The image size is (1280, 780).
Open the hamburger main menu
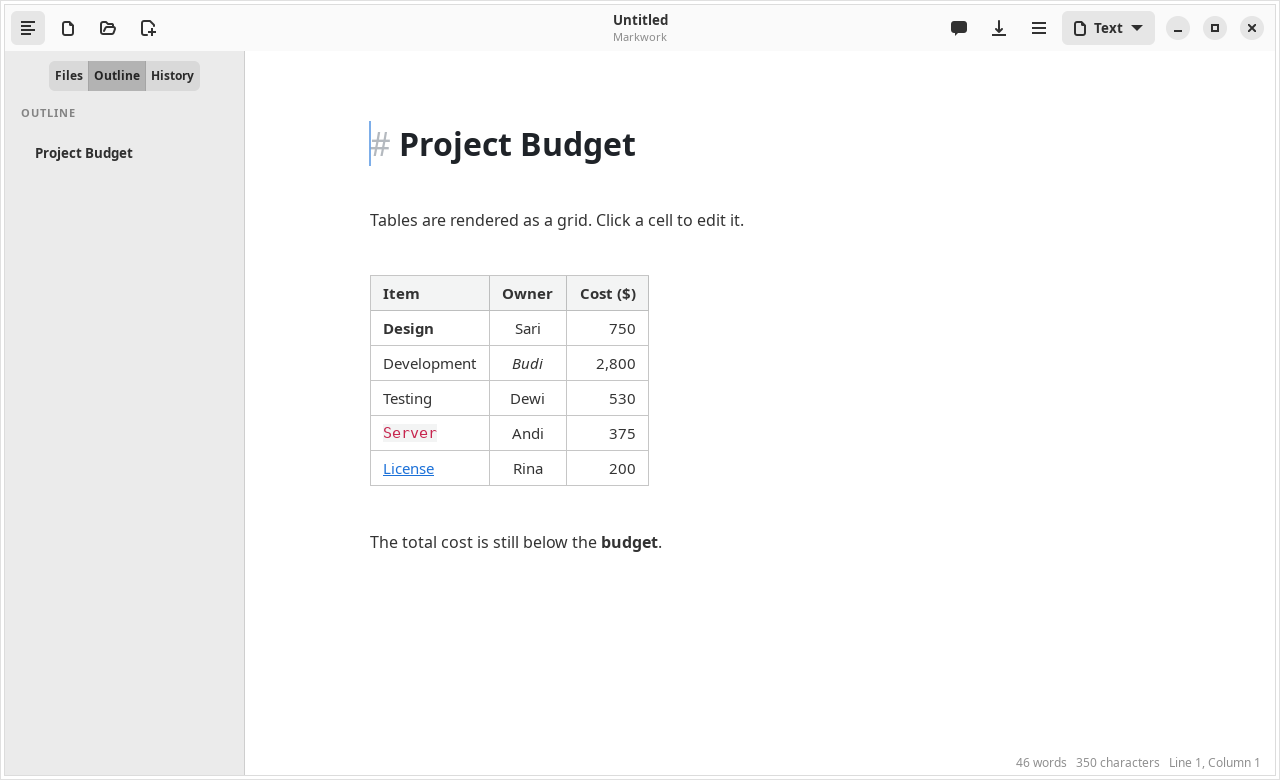[x=1039, y=28]
